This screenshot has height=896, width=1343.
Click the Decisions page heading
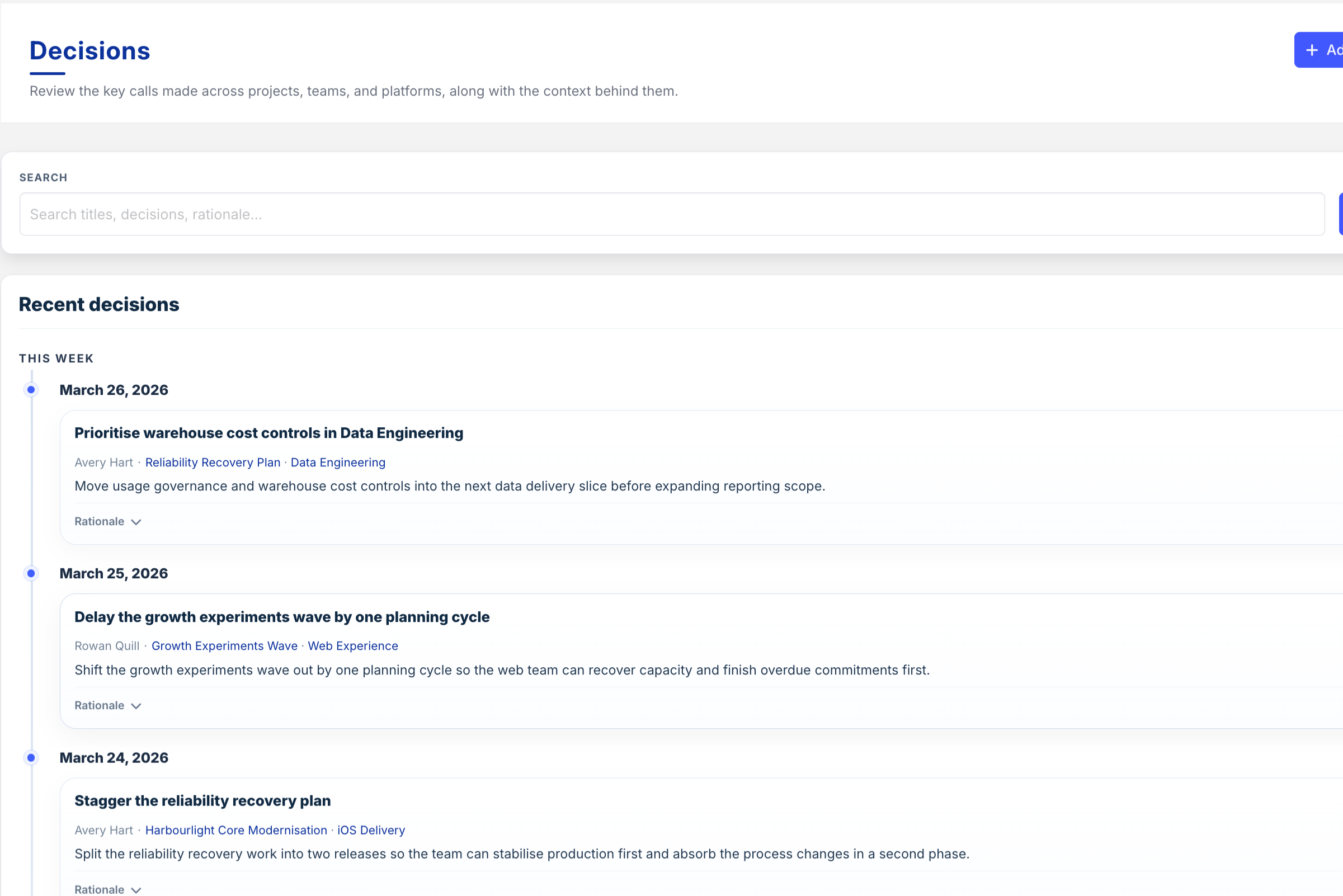pos(89,51)
